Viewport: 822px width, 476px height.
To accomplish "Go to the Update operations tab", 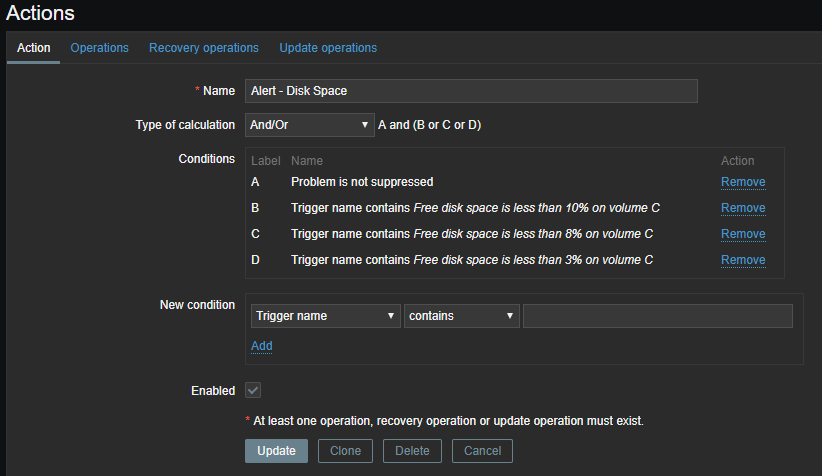I will [328, 48].
